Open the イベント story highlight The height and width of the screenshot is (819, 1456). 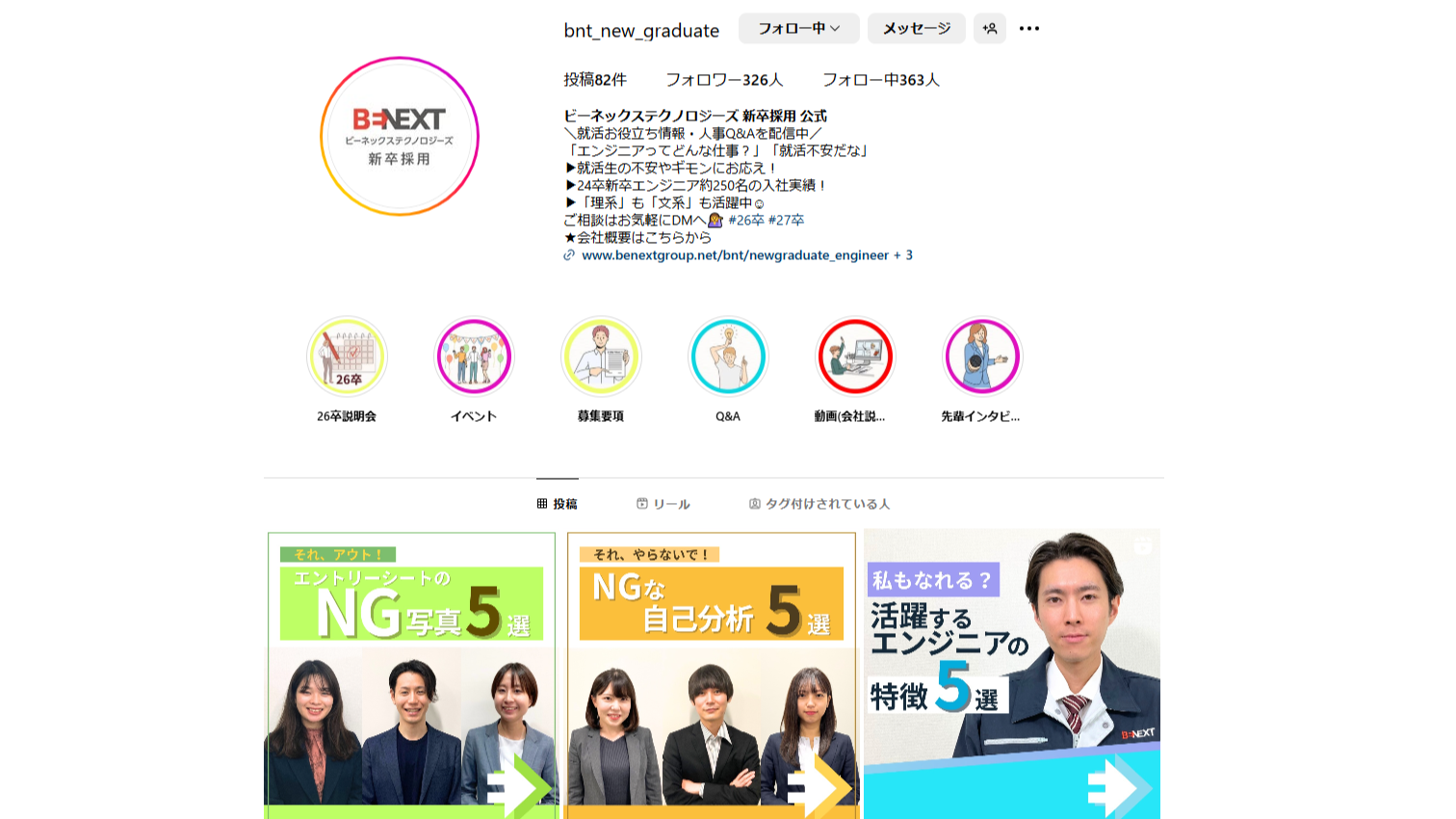474,357
